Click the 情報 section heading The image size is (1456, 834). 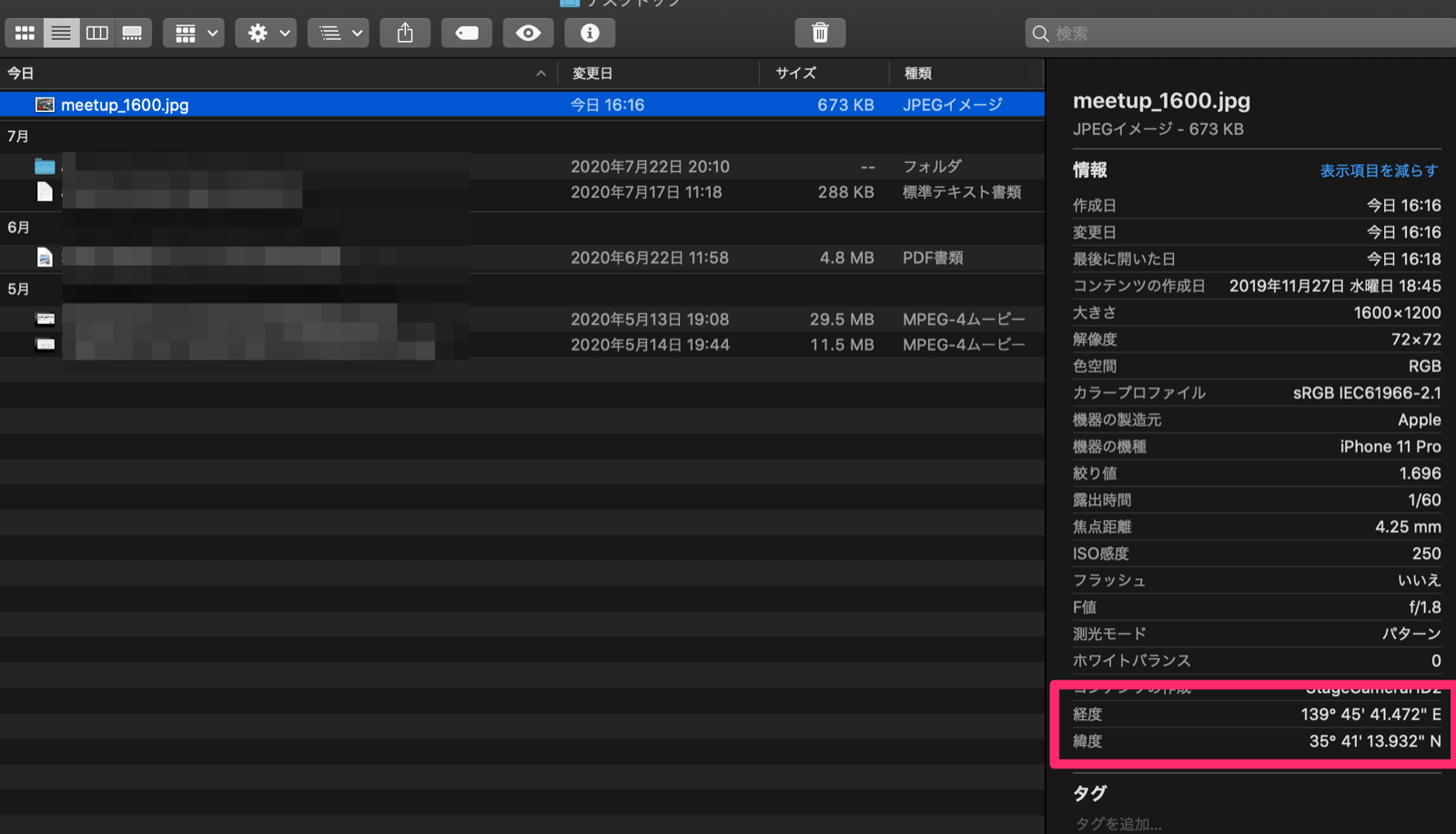click(x=1089, y=170)
